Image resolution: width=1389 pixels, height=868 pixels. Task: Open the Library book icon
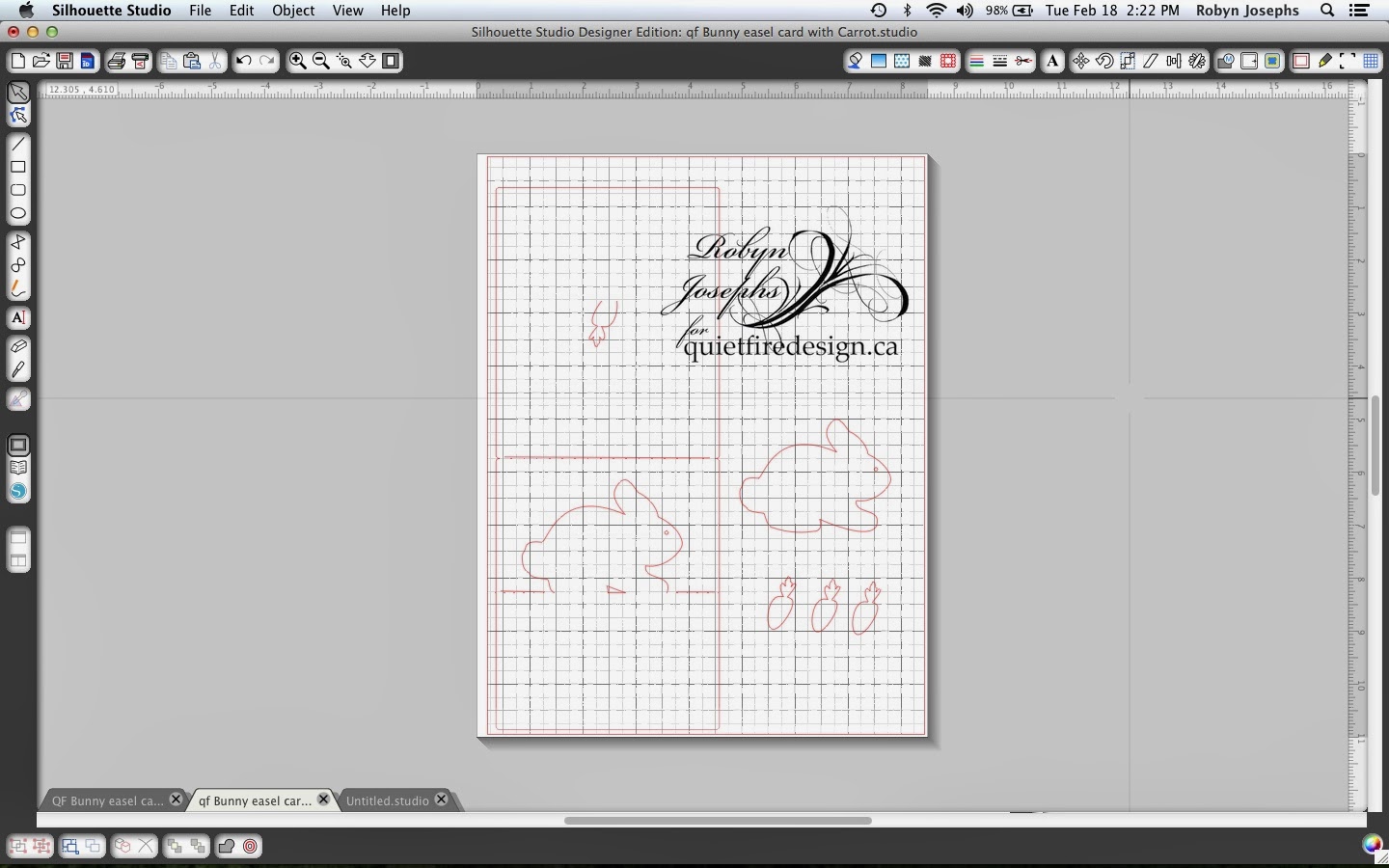coord(18,469)
